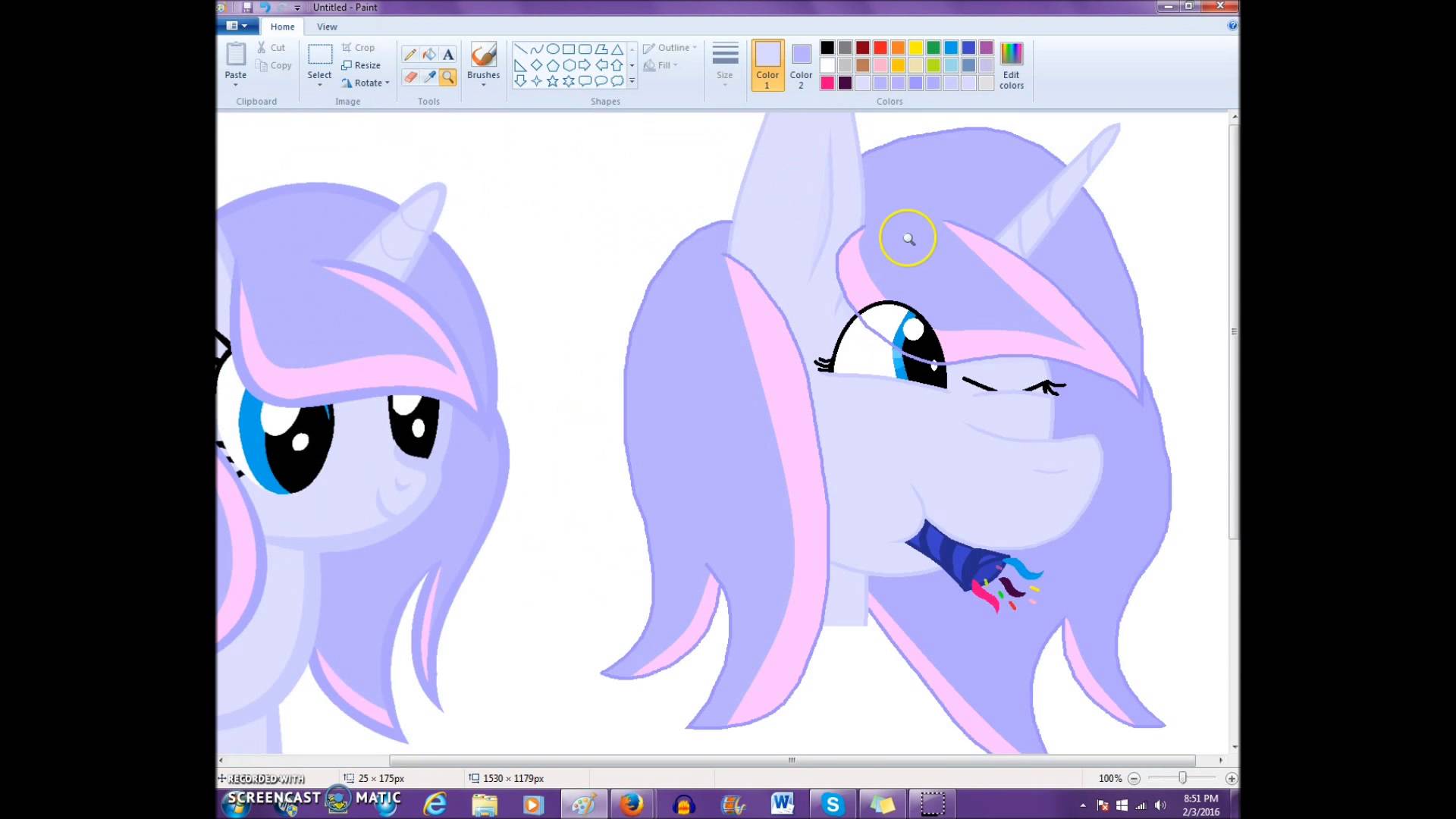The height and width of the screenshot is (819, 1456).
Task: Switch to the View tab
Action: (x=327, y=27)
